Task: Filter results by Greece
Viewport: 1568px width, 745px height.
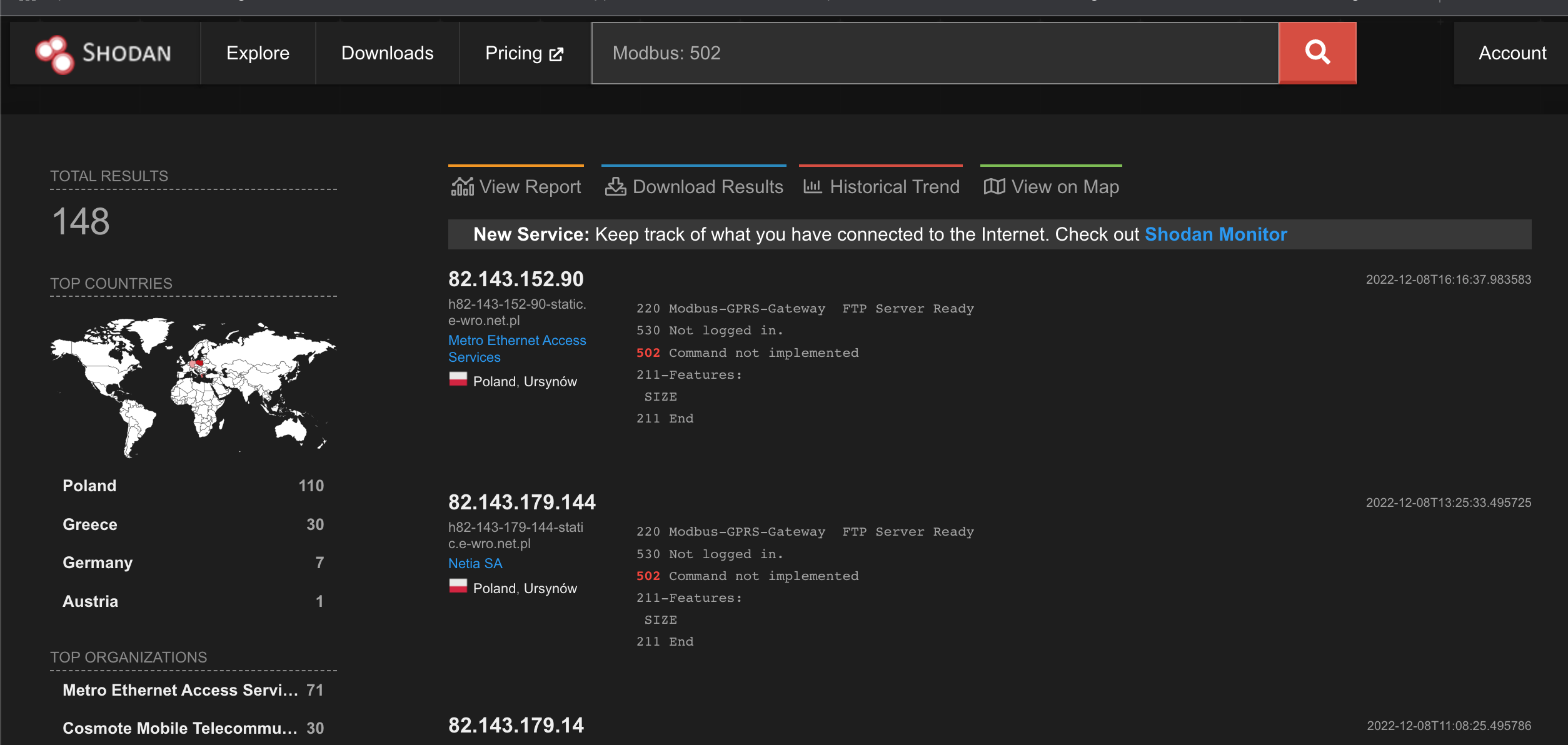Action: point(90,524)
